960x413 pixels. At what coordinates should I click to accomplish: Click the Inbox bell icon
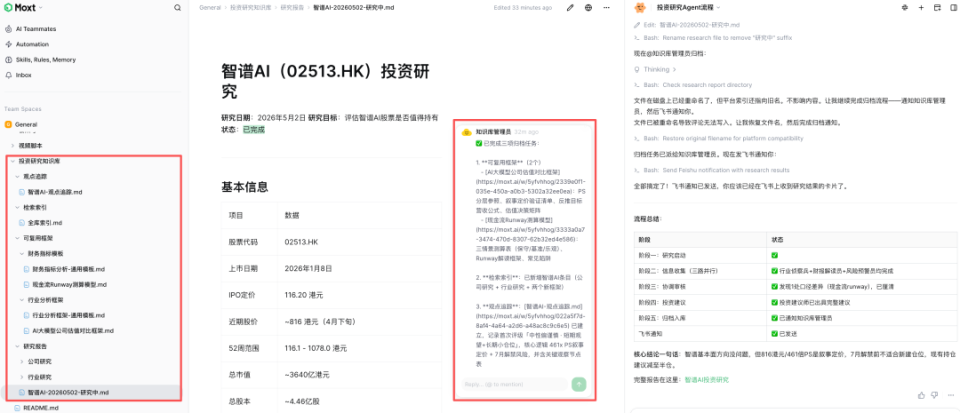pyautogui.click(x=9, y=75)
